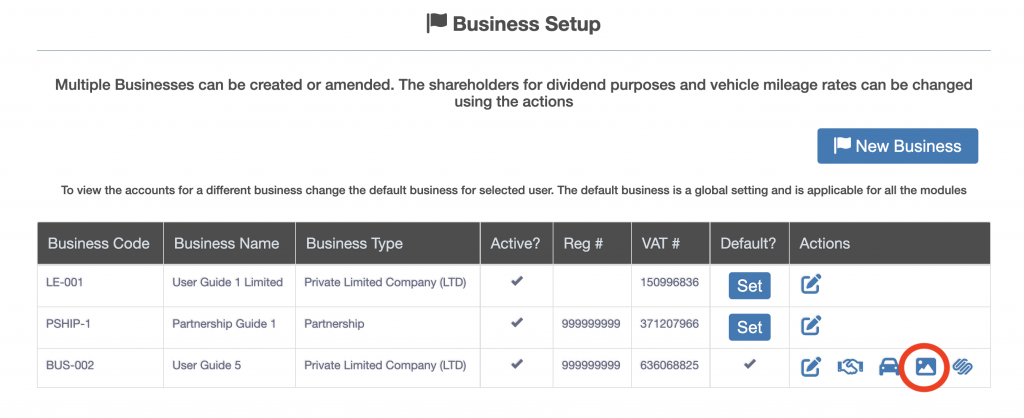The width and height of the screenshot is (1024, 418).
Task: Click Default checkmark for BUS-002
Action: (x=749, y=365)
